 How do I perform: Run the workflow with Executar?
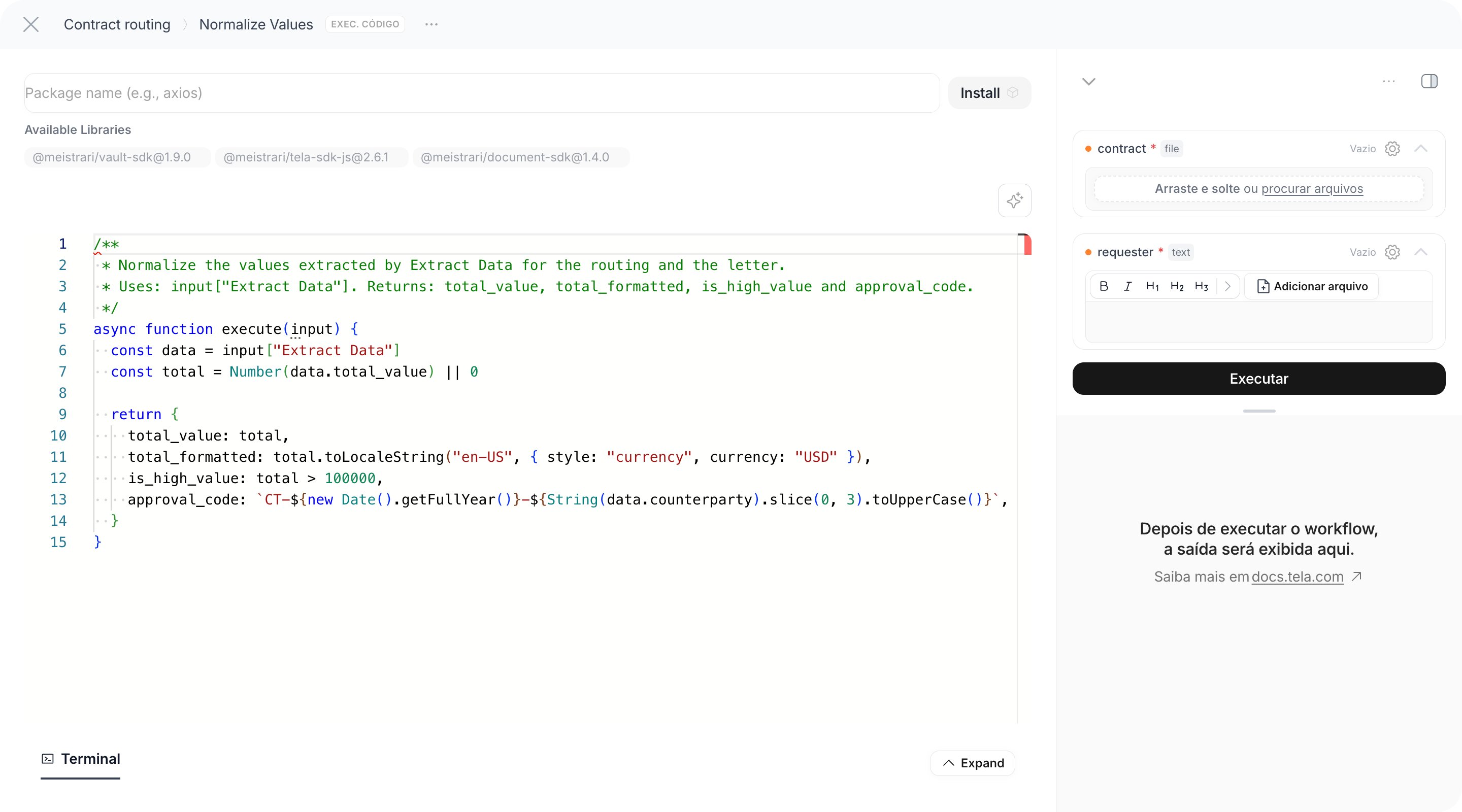[x=1259, y=379]
